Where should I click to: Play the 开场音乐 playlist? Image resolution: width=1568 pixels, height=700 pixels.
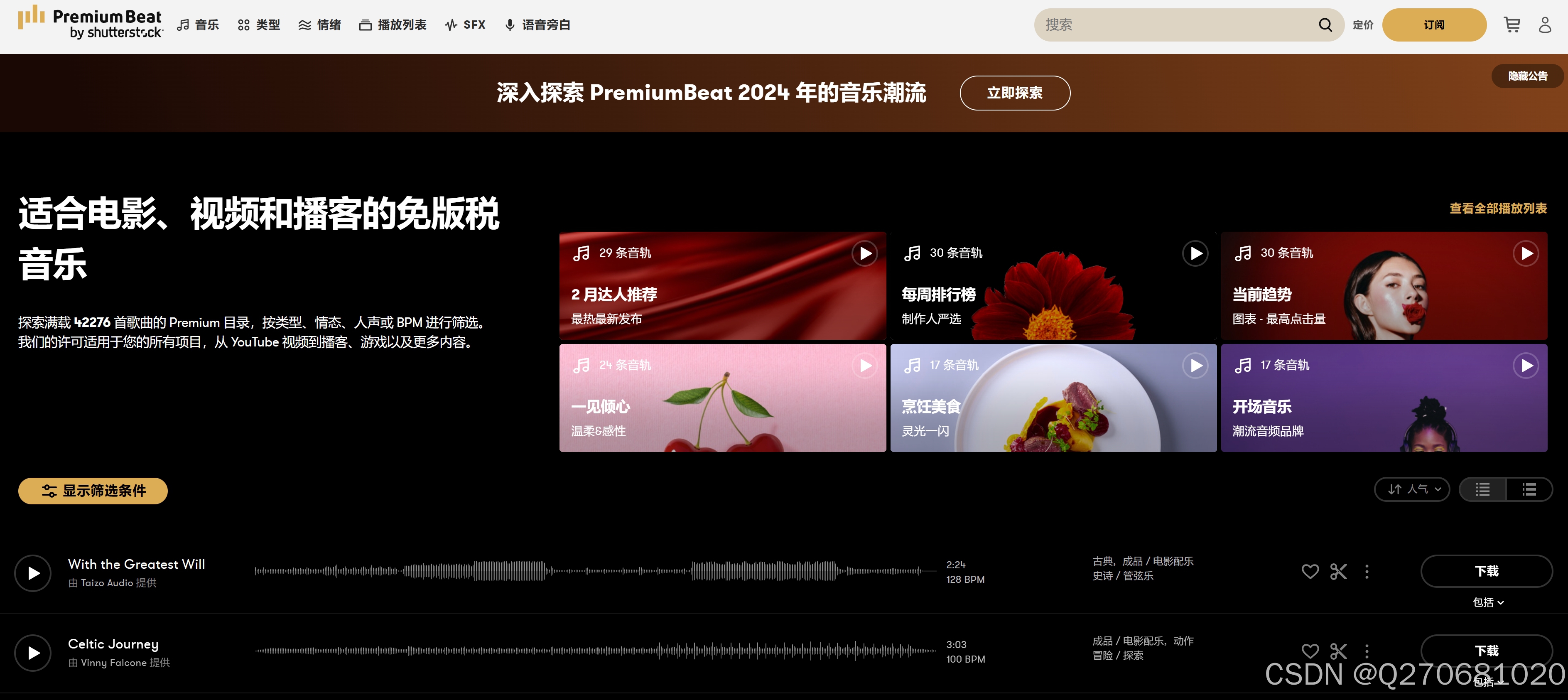[x=1525, y=365]
